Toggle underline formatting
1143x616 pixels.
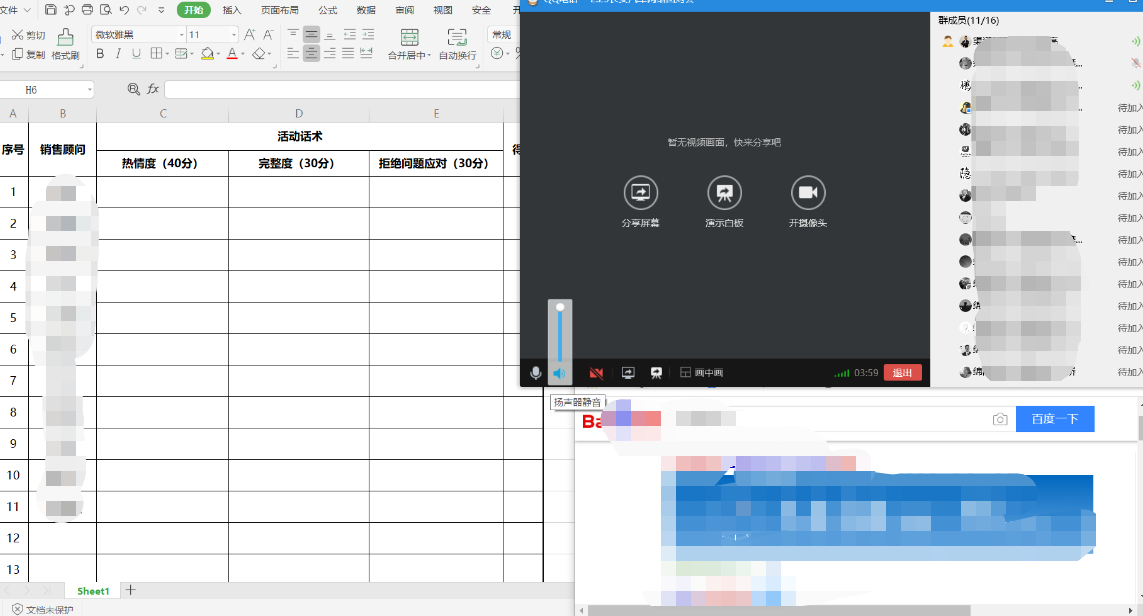tap(136, 54)
